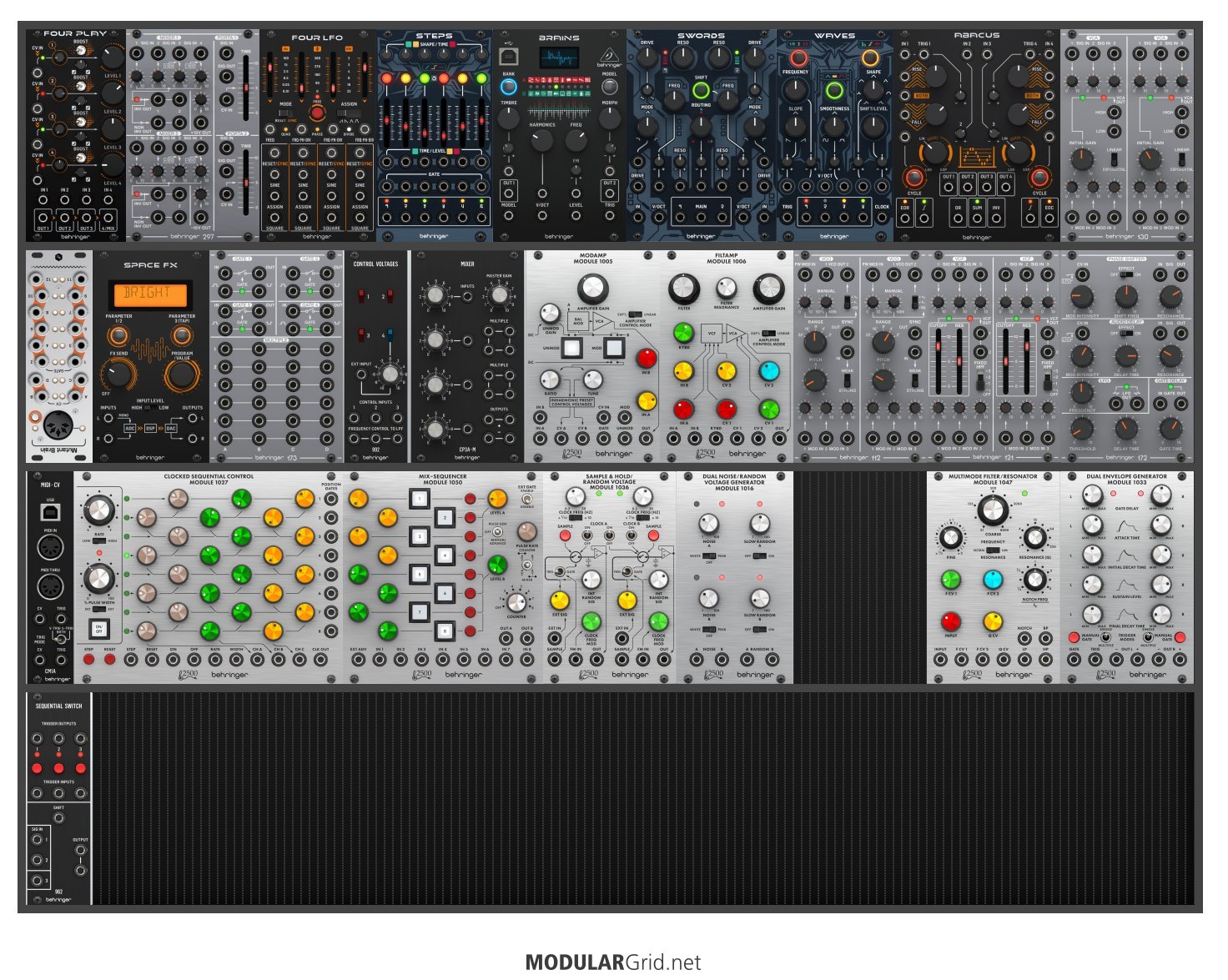Click the CLOCK jack on Waves

882,219
